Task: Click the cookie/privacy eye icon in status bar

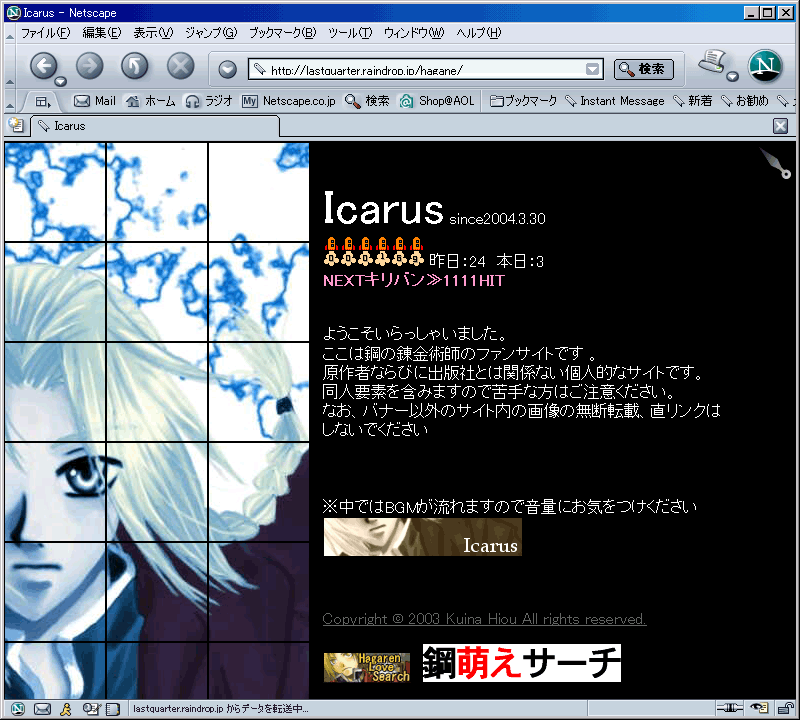Action: (759, 708)
